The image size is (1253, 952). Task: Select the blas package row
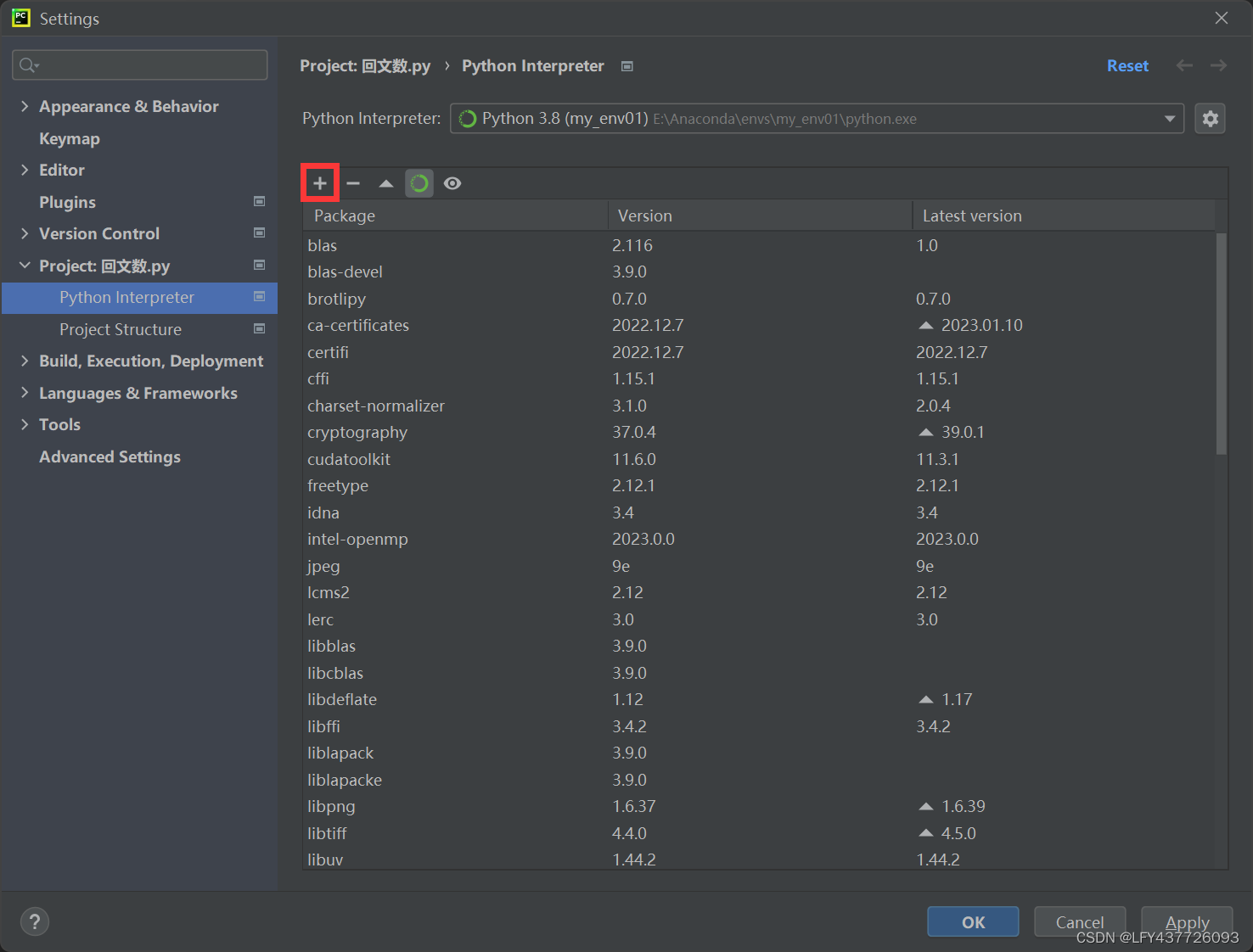759,245
